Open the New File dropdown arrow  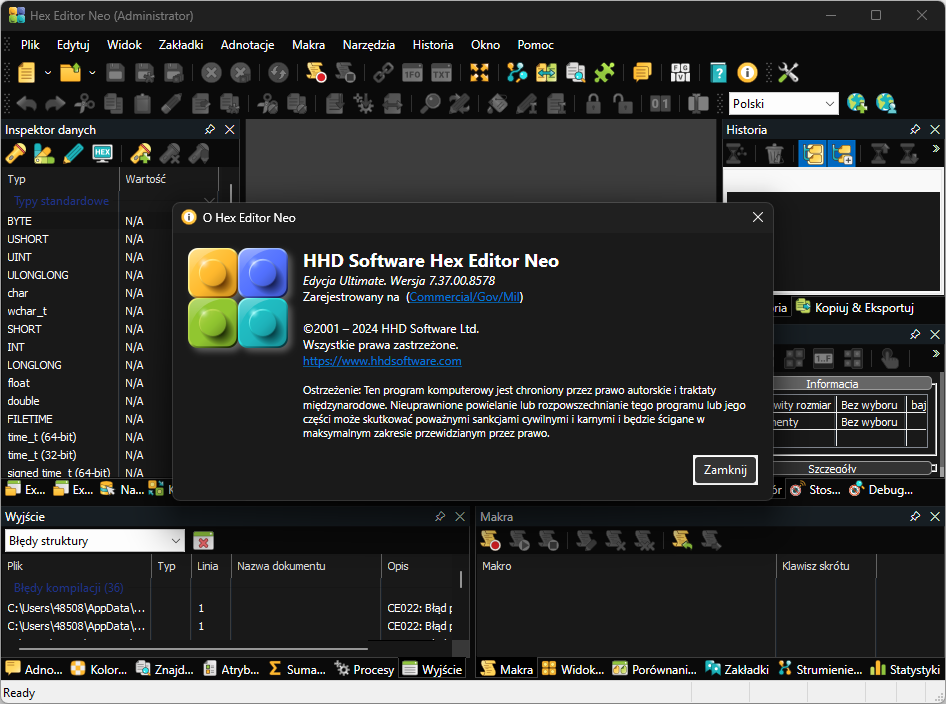(48, 73)
